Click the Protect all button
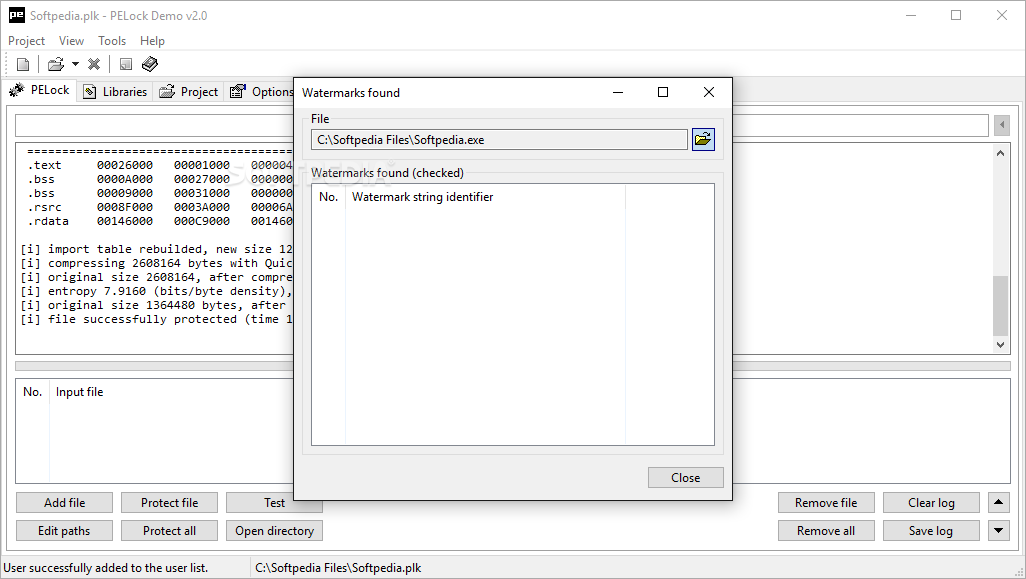The image size is (1026, 579). (169, 531)
